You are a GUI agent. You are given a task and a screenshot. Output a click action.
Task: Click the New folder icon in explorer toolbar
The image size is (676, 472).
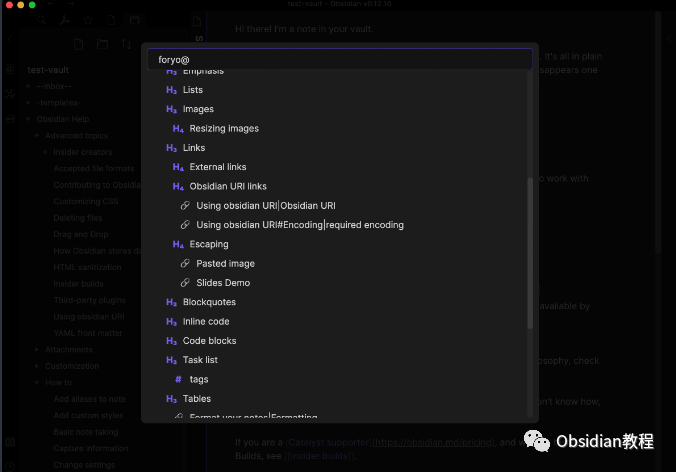point(102,44)
